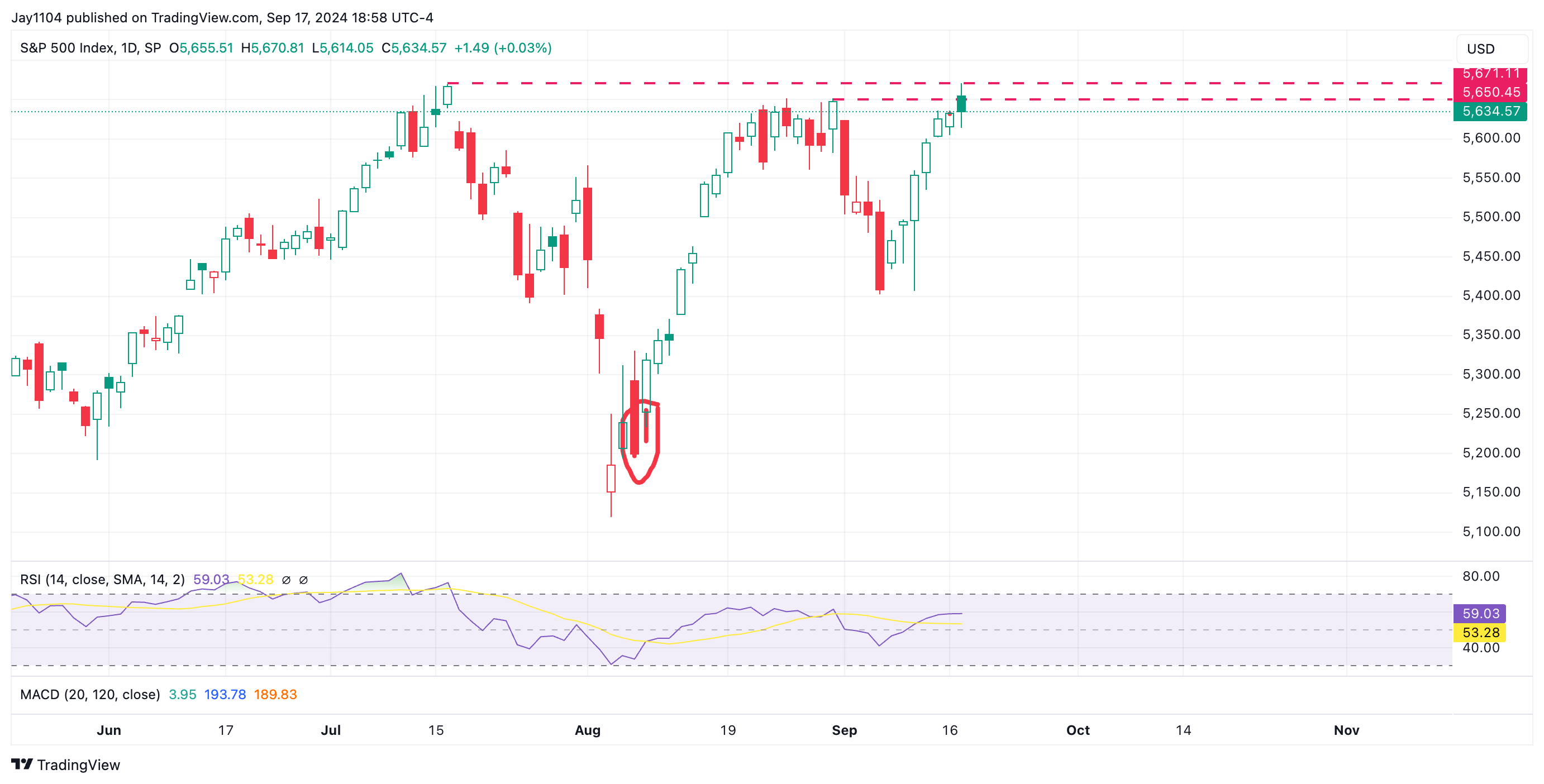Click the purple RSI value 59.03 in legend

click(211, 580)
